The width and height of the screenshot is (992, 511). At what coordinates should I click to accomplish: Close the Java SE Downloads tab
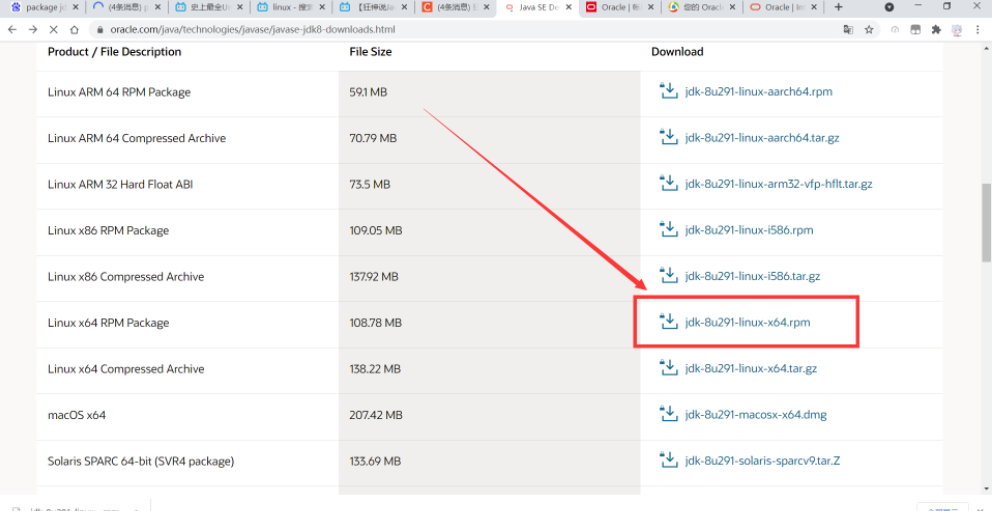(x=569, y=8)
